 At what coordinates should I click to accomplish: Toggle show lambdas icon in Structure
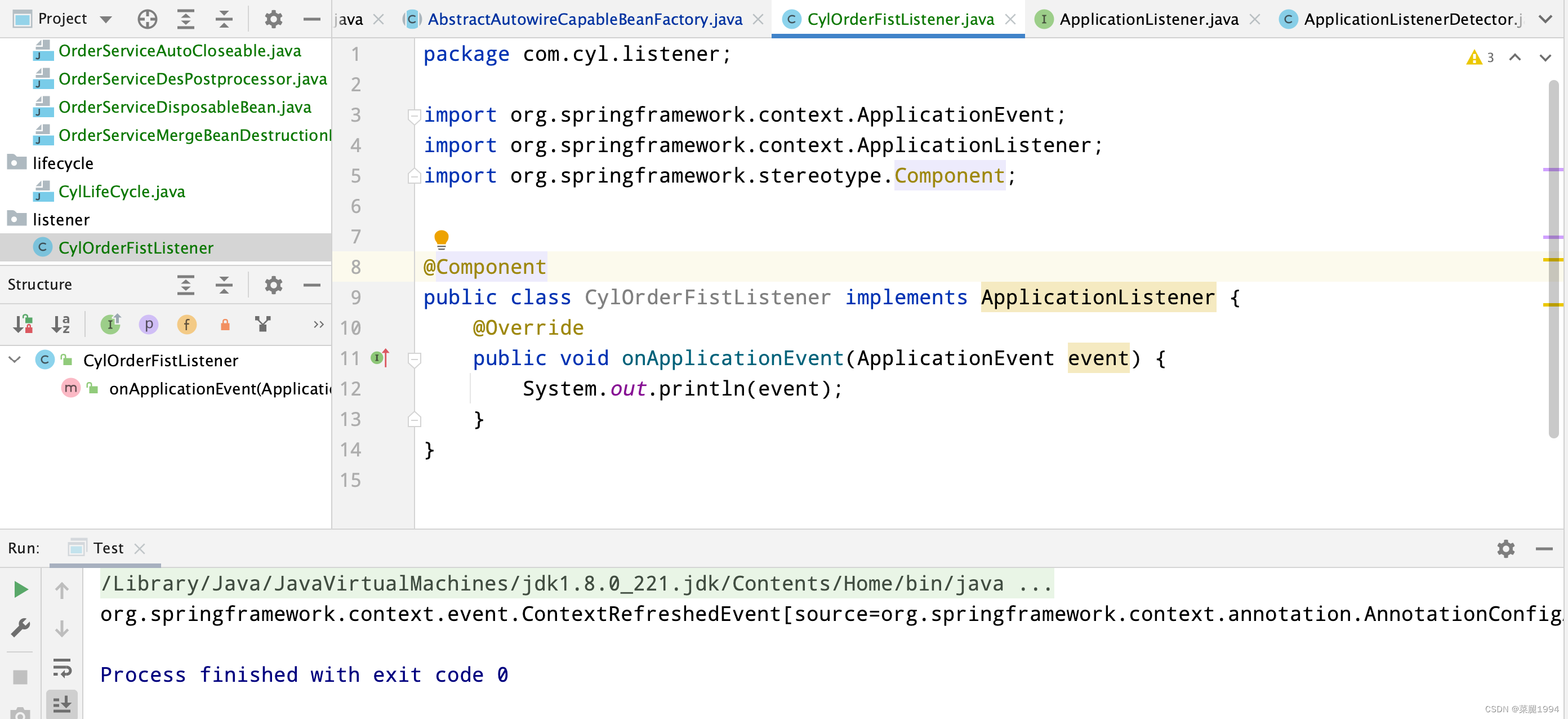click(x=263, y=324)
